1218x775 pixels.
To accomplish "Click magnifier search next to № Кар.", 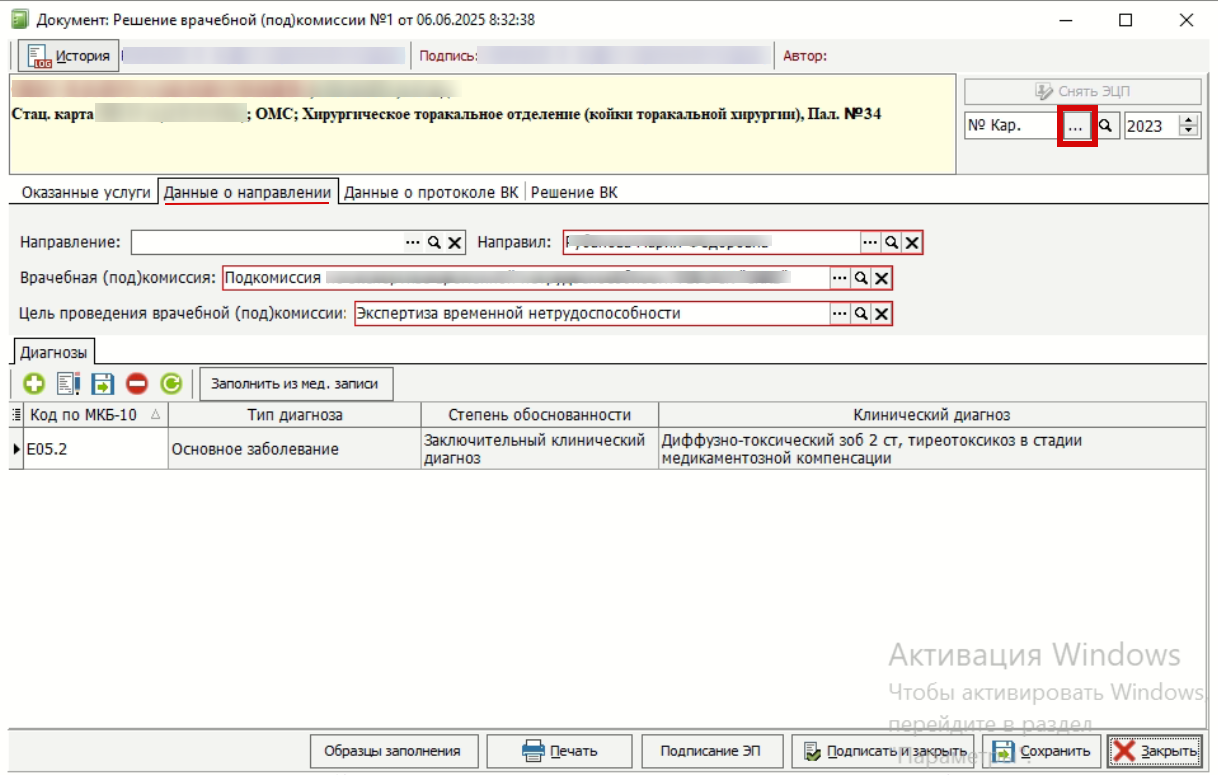I will point(1106,126).
